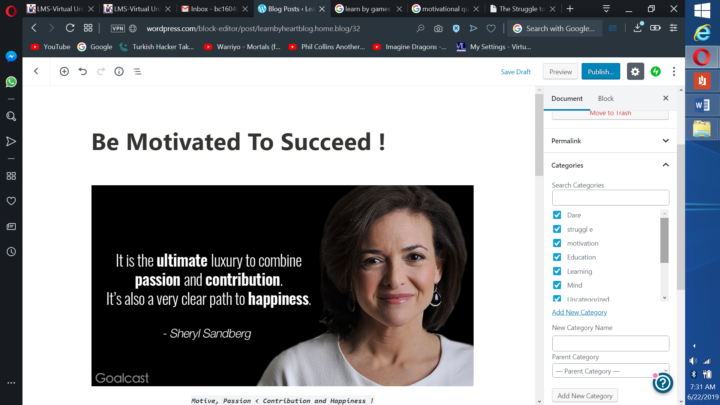Uncheck the Dare category
Image resolution: width=720 pixels, height=405 pixels.
[557, 215]
